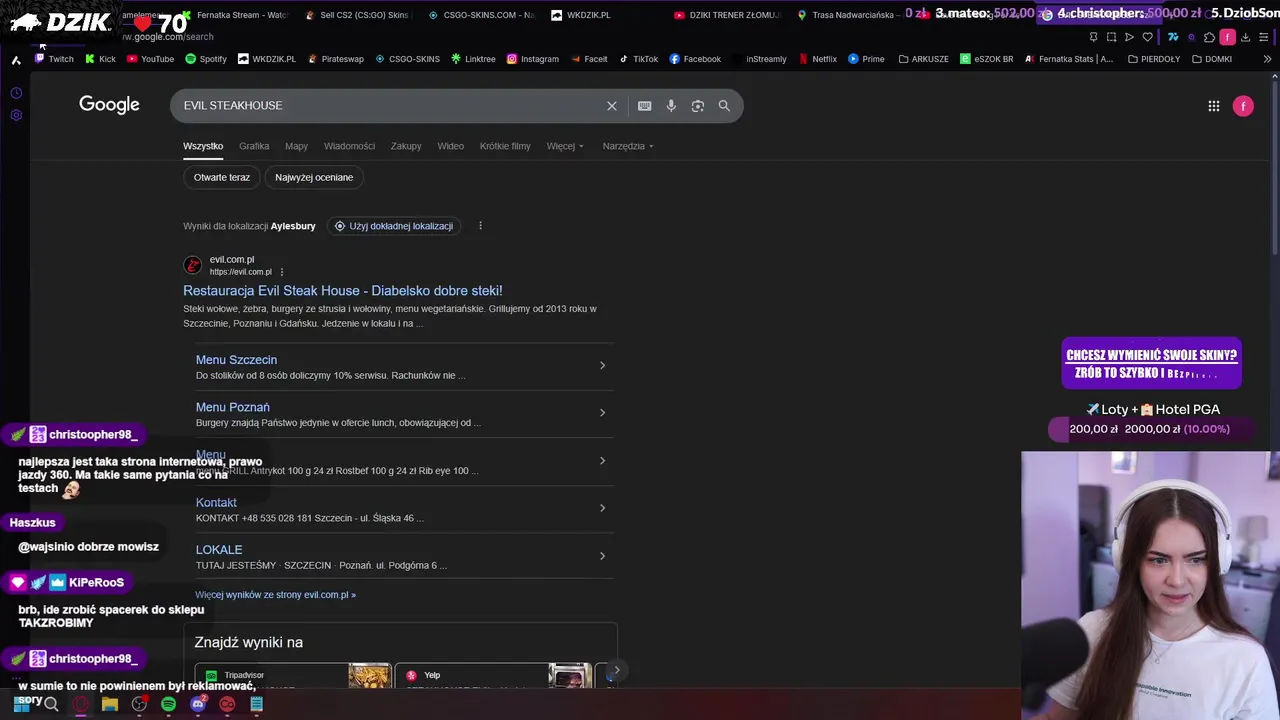
Task: Open the ARKUSZE bookmarks folder
Action: pyautogui.click(x=923, y=59)
